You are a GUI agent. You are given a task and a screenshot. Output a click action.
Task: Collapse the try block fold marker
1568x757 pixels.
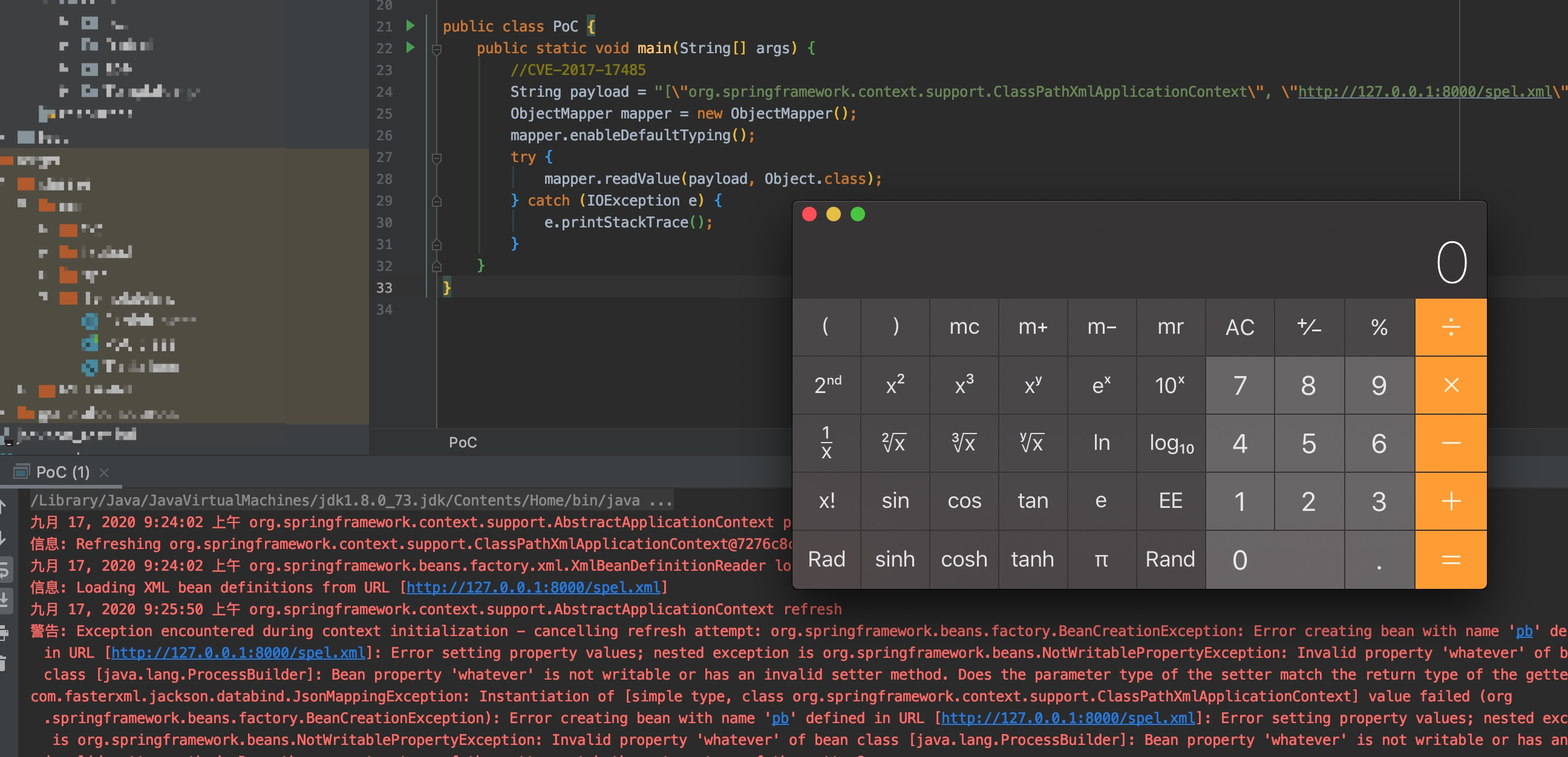(x=436, y=158)
